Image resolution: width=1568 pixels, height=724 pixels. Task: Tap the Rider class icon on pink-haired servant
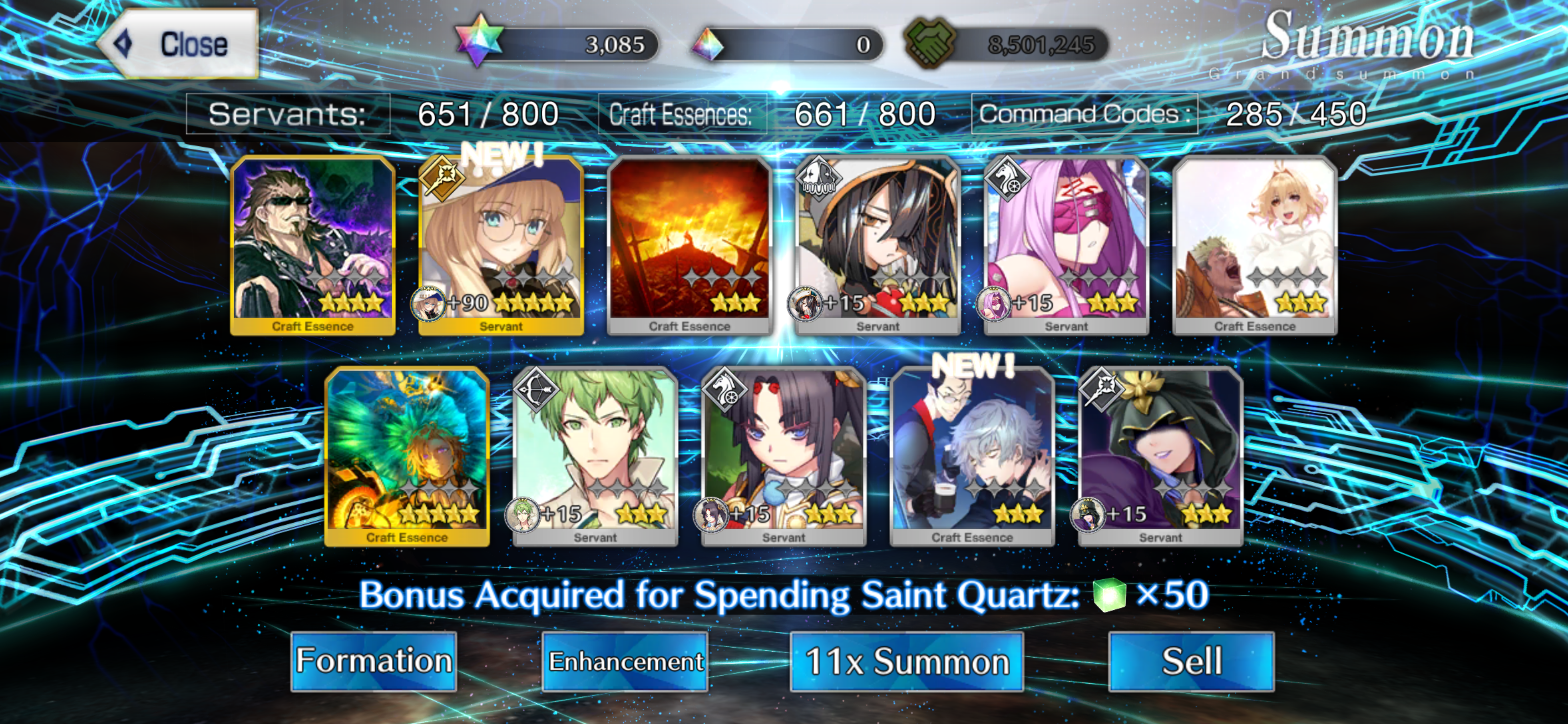click(x=1008, y=178)
